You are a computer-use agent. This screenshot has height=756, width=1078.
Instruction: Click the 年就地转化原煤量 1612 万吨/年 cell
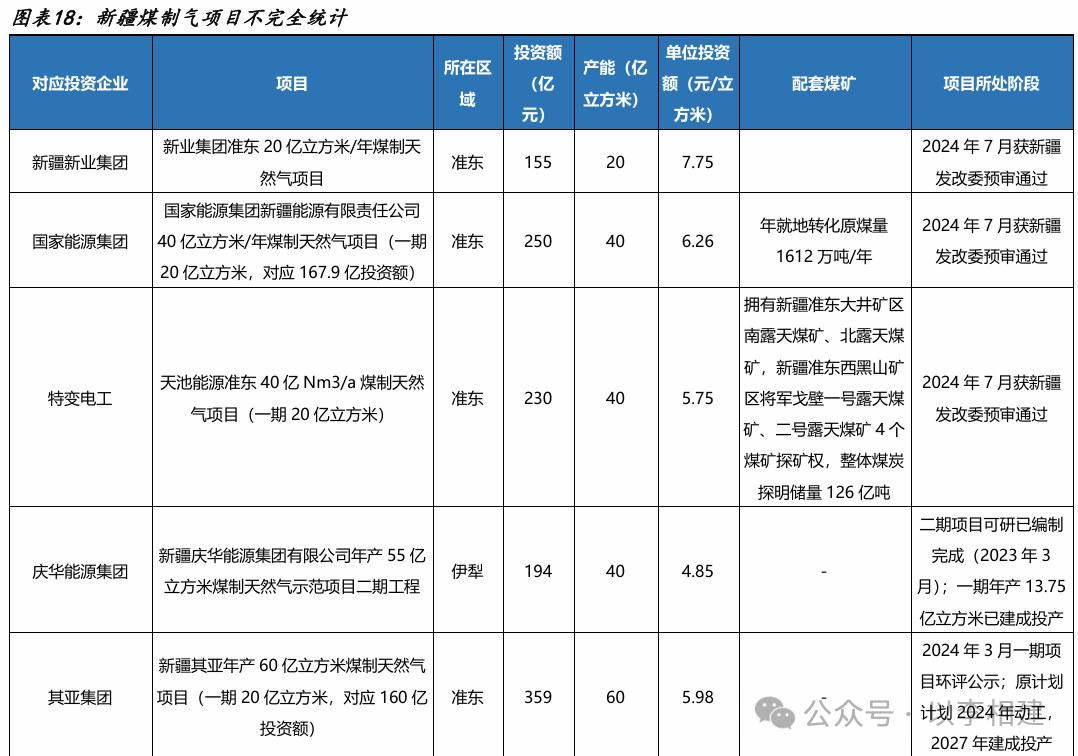(824, 241)
